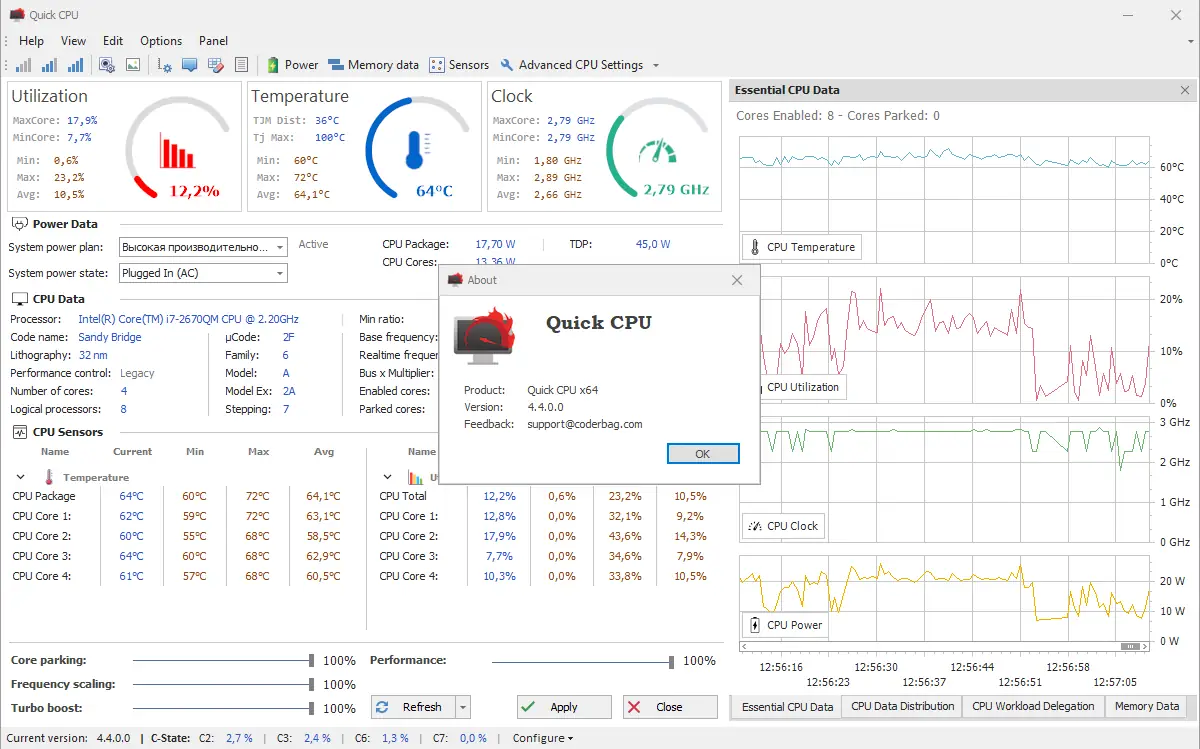Screen dimensions: 1200x749
Task: Click the support@coderbag.com feedback address
Action: coord(585,424)
